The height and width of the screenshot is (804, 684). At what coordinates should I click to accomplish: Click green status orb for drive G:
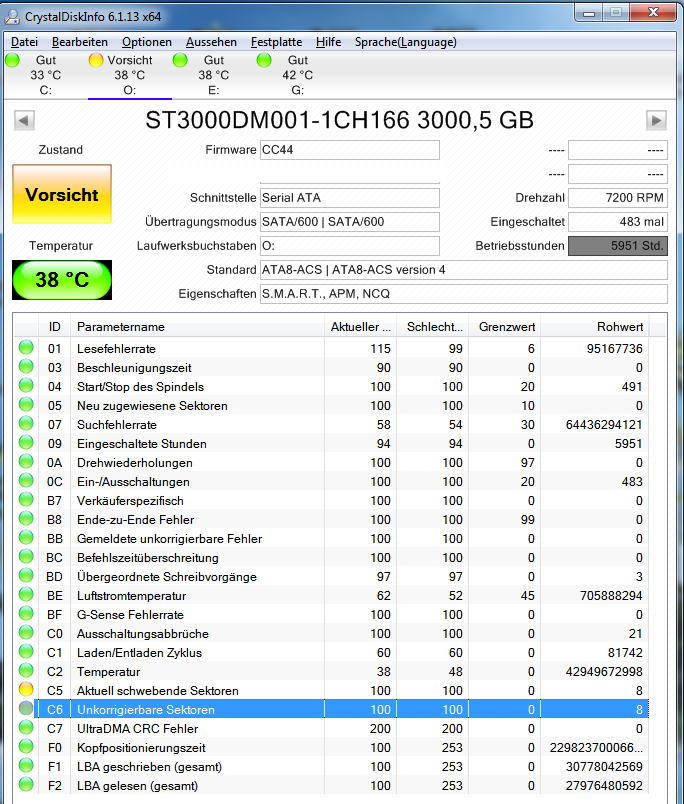point(264,60)
